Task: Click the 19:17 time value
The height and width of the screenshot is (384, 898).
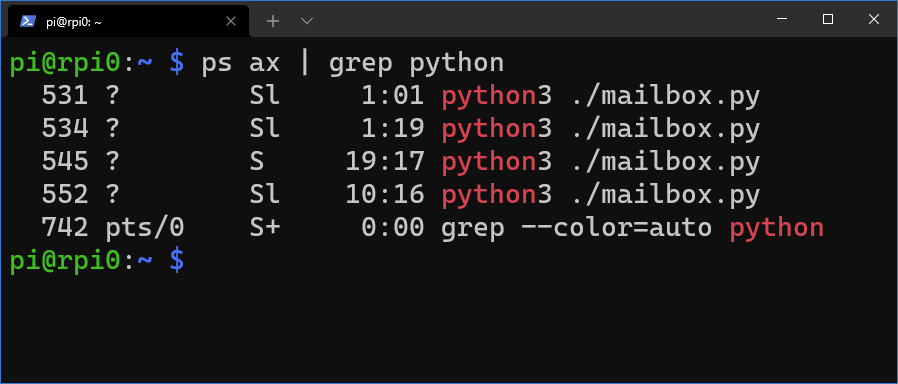Action: pyautogui.click(x=384, y=162)
